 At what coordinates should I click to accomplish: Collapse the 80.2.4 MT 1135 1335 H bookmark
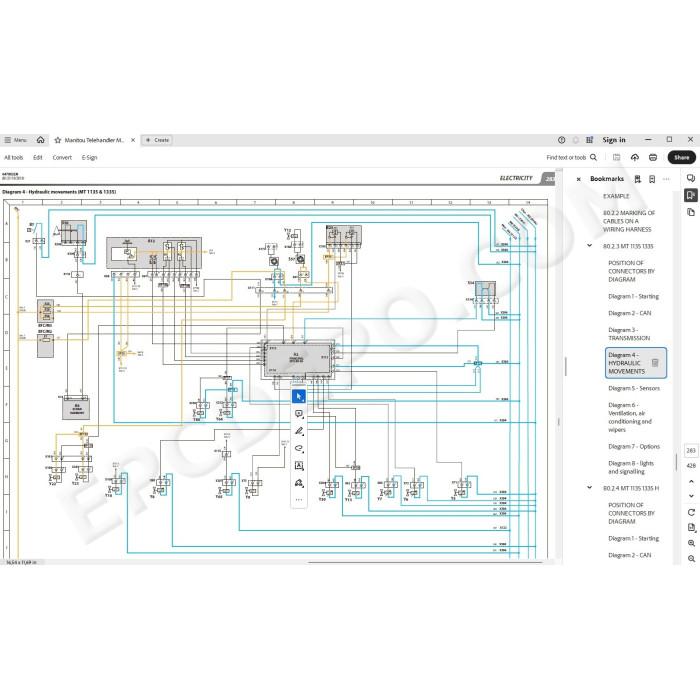tap(589, 488)
